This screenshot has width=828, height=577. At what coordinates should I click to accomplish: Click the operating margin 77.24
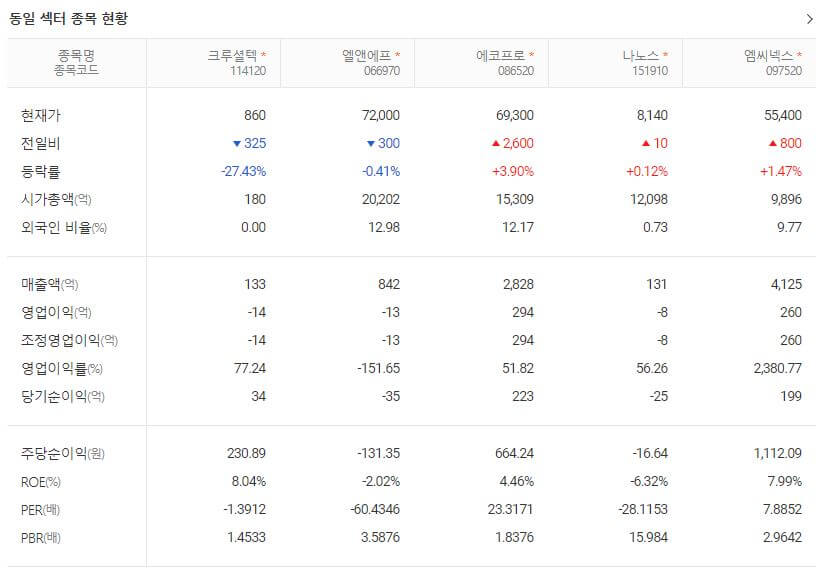(x=250, y=368)
